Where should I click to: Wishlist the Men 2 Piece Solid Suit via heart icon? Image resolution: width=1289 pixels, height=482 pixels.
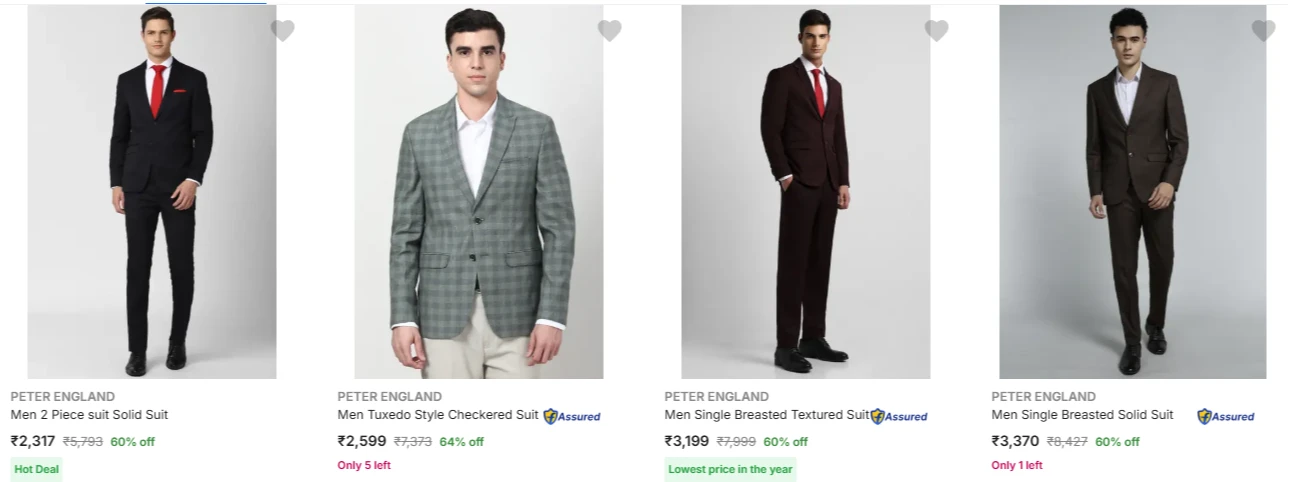click(x=283, y=31)
